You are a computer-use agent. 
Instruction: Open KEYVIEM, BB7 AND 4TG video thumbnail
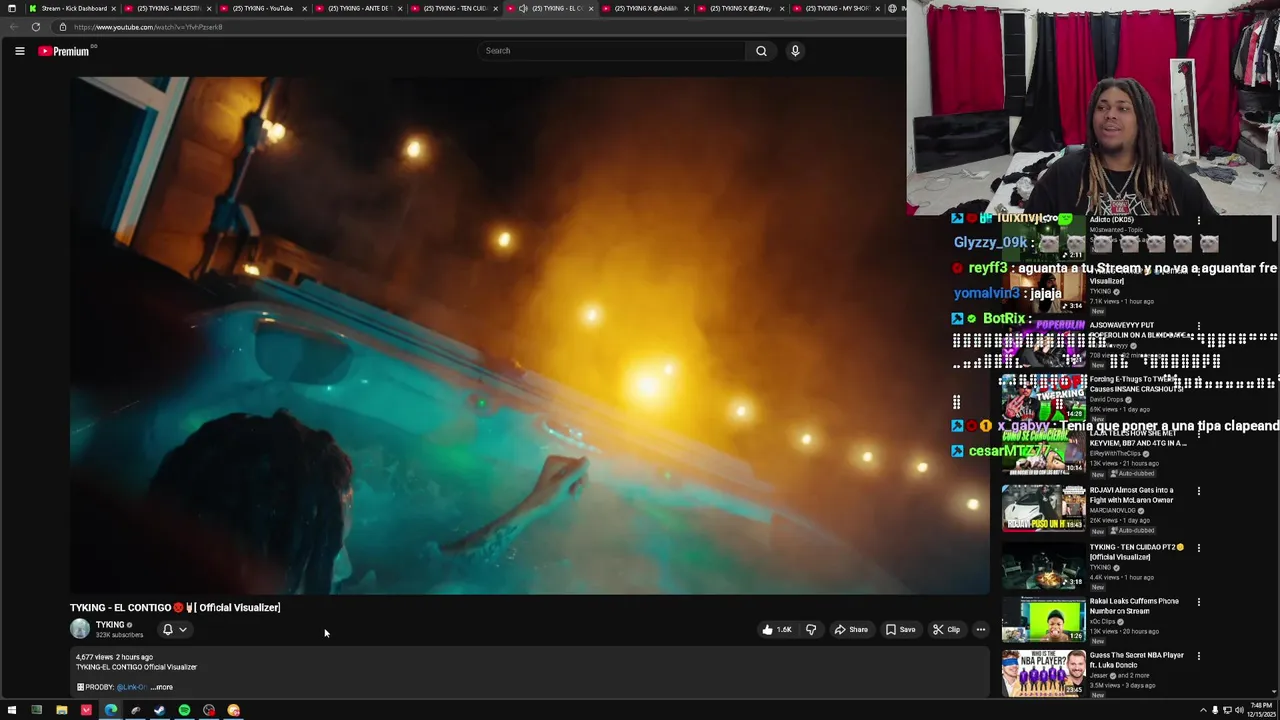[1043, 451]
